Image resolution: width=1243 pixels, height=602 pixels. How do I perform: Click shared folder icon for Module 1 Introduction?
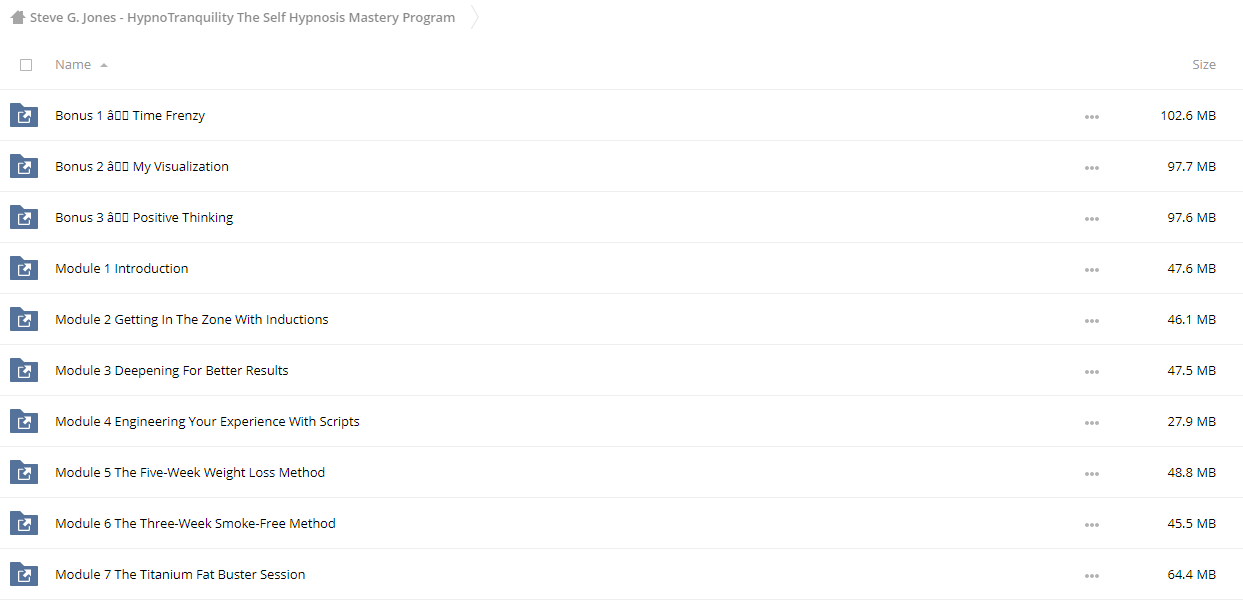pyautogui.click(x=24, y=268)
